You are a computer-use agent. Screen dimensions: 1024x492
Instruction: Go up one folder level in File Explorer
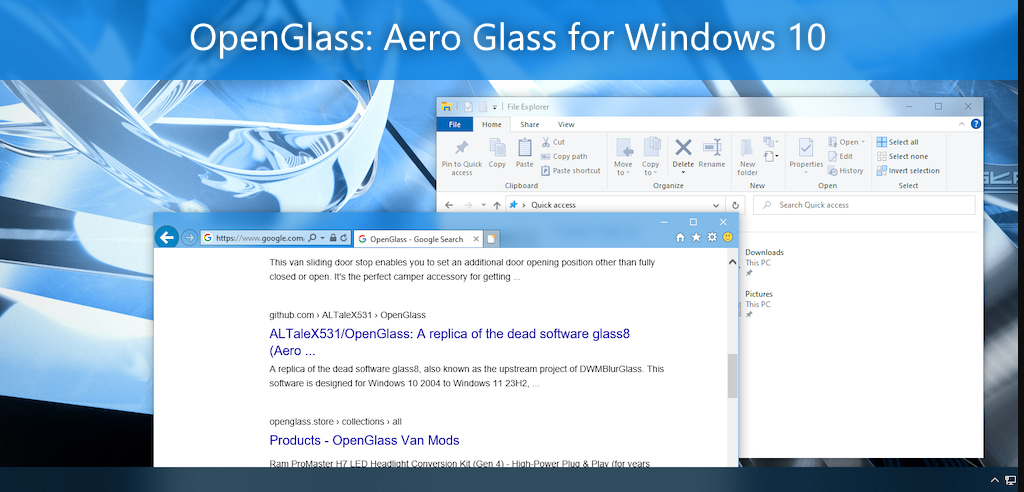click(497, 205)
